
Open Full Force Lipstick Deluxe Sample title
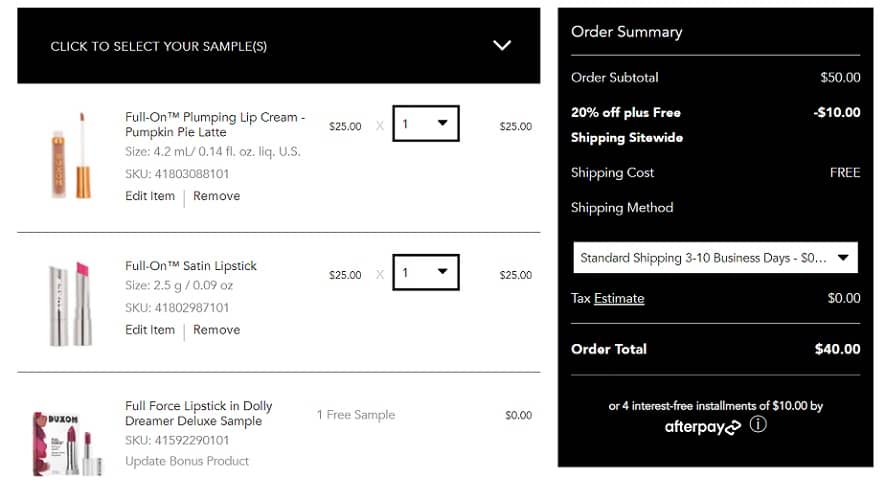[198, 413]
